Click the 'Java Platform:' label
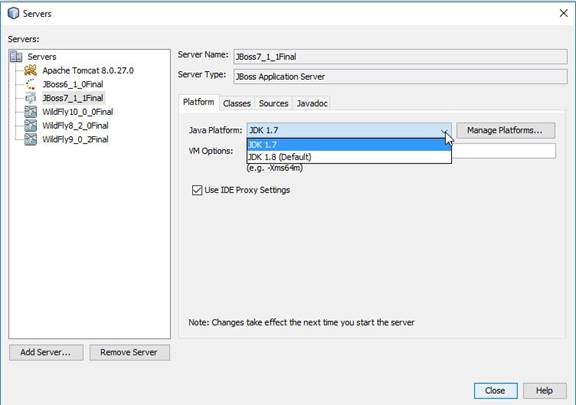This screenshot has height=405, width=576. click(215, 130)
